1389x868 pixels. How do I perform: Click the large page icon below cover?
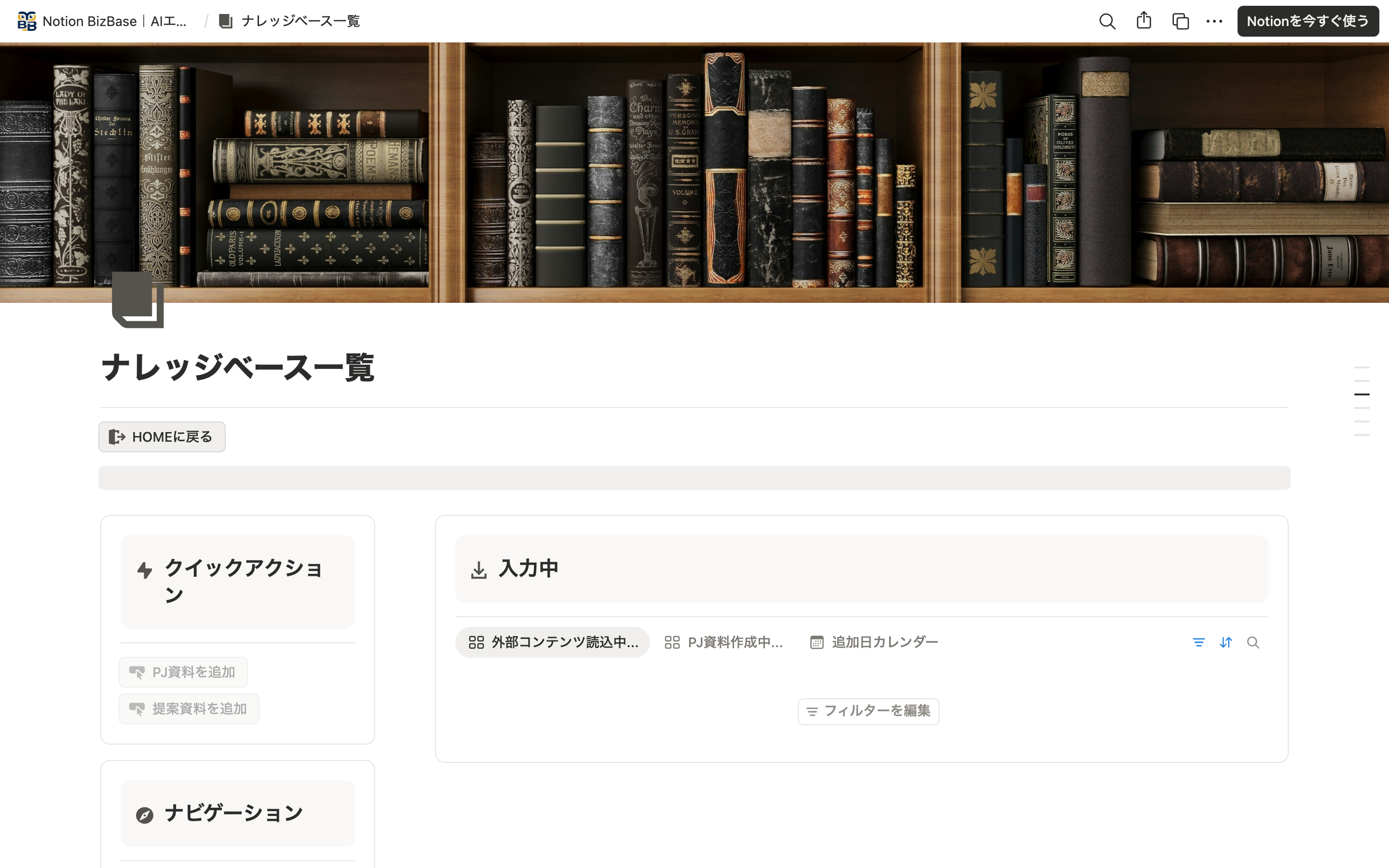138,299
